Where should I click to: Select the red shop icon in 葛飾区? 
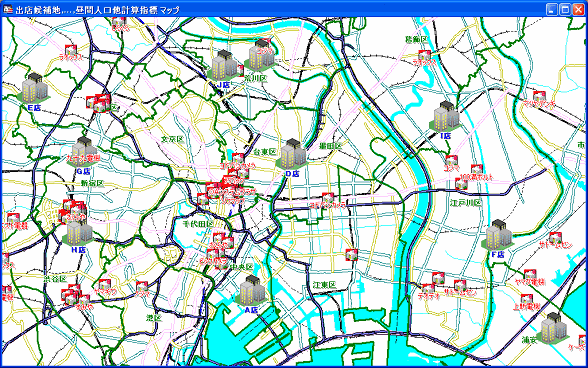(424, 56)
